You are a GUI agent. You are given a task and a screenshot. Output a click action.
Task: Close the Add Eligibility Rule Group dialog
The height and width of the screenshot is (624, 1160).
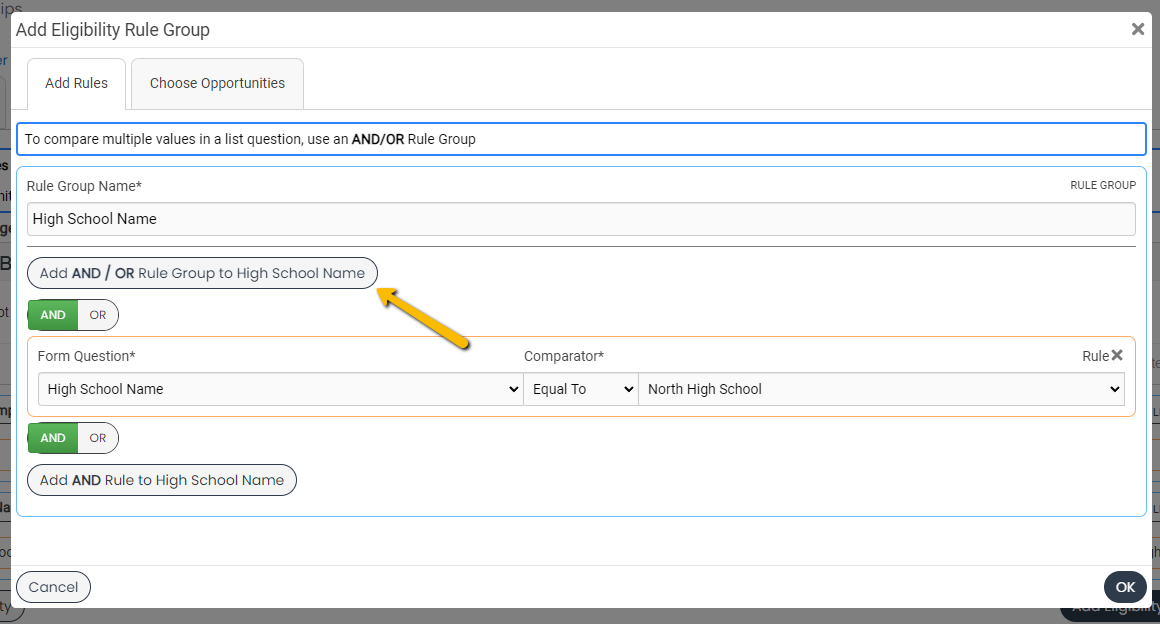[x=1137, y=29]
